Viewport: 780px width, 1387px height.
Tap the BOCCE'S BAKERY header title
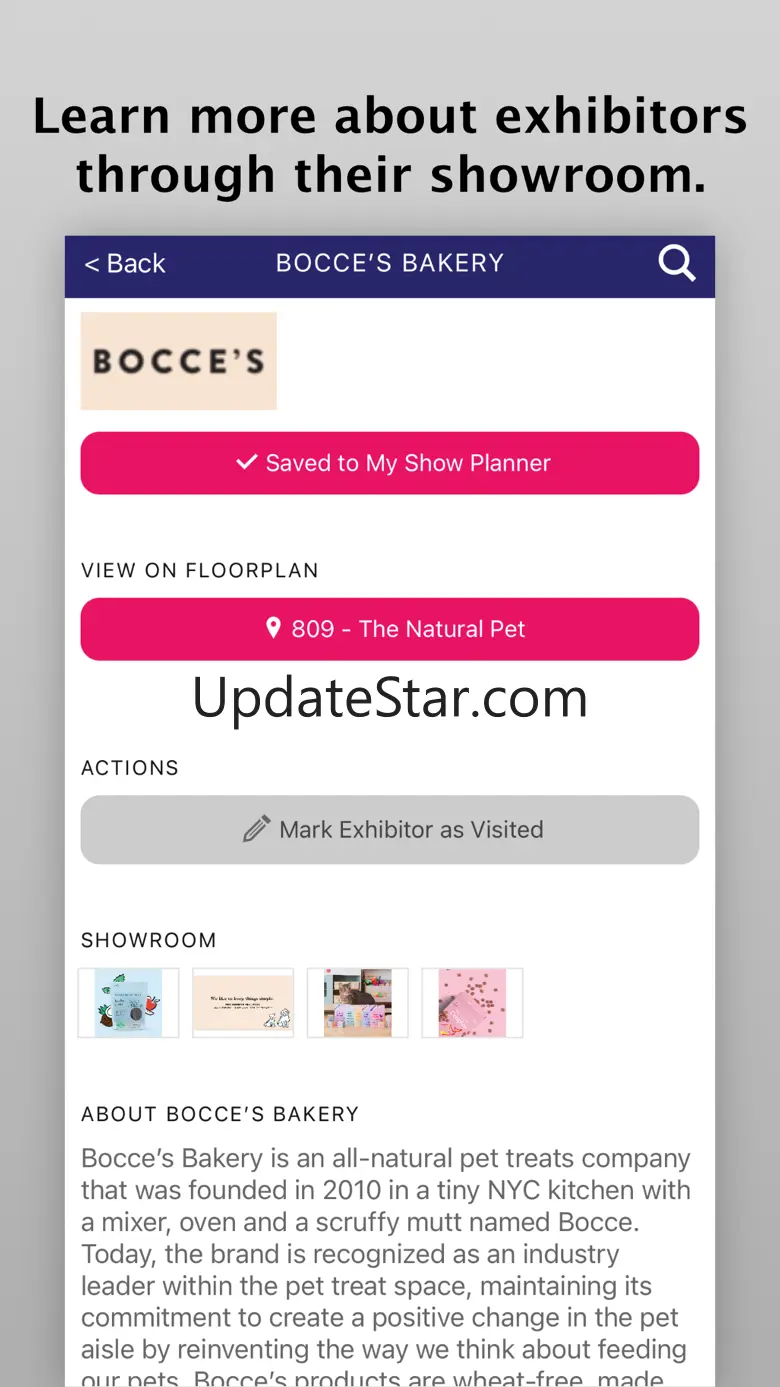(x=390, y=263)
